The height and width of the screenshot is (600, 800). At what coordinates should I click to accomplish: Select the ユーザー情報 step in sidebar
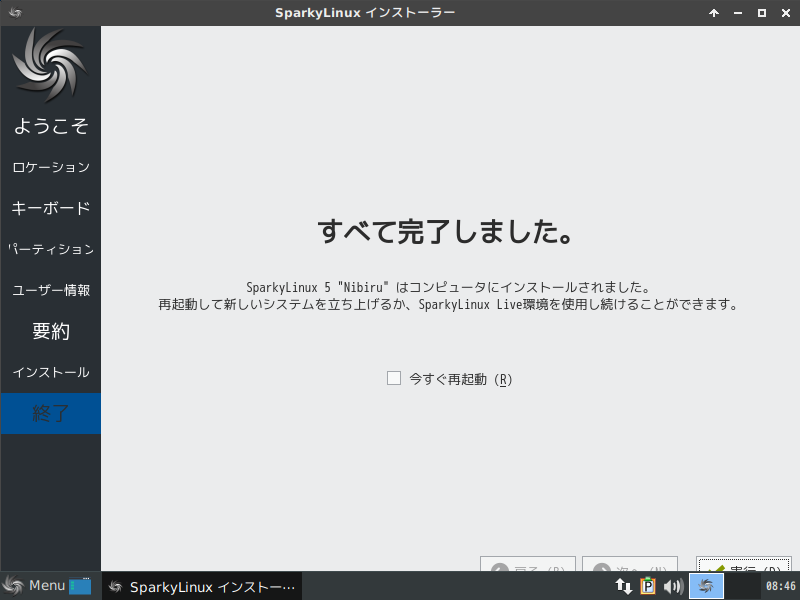[51, 290]
